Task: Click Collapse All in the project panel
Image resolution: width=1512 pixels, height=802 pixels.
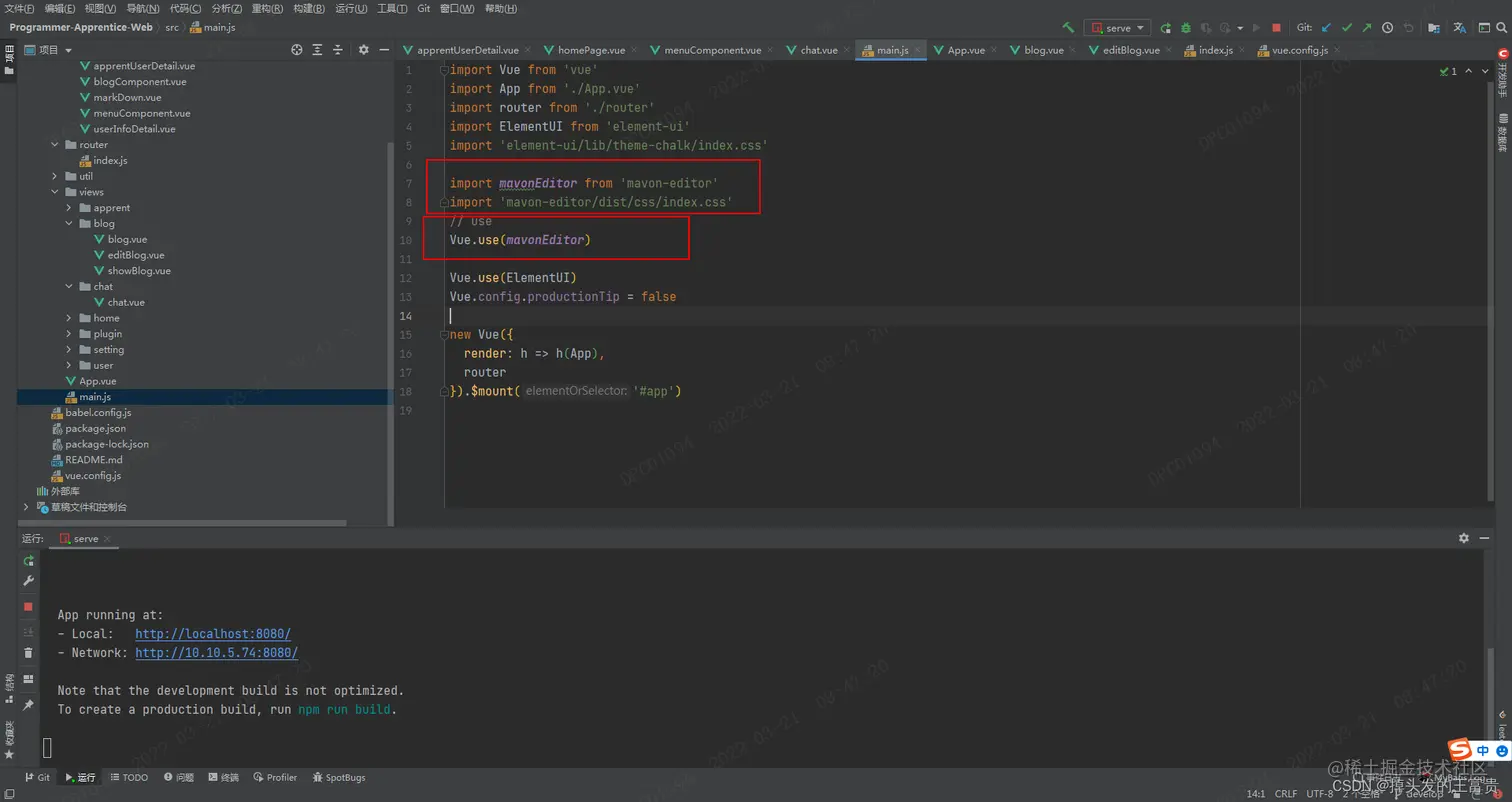Action: pos(338,50)
